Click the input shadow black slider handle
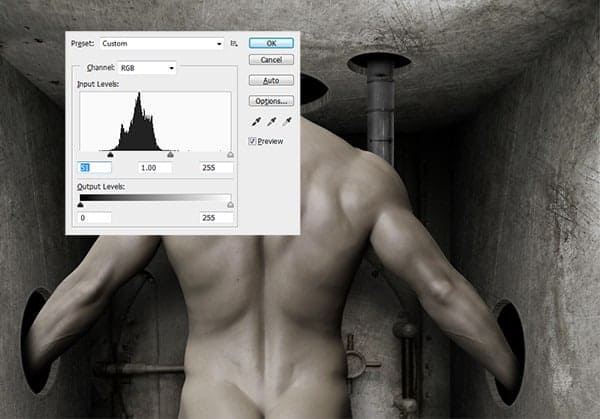The width and height of the screenshot is (600, 419). coord(110,155)
